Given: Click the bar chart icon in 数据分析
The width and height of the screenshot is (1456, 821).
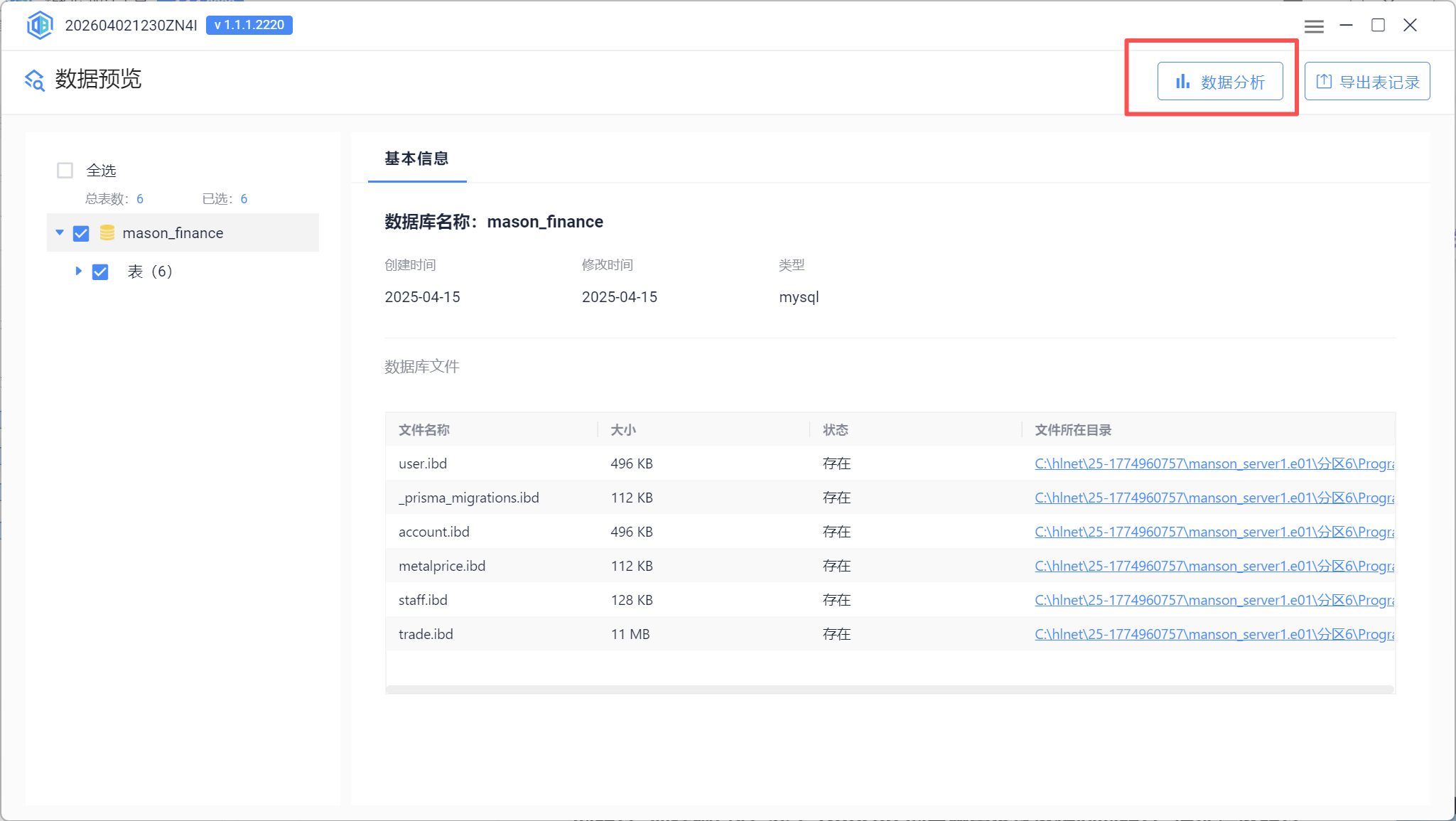Looking at the screenshot, I should coord(1182,82).
